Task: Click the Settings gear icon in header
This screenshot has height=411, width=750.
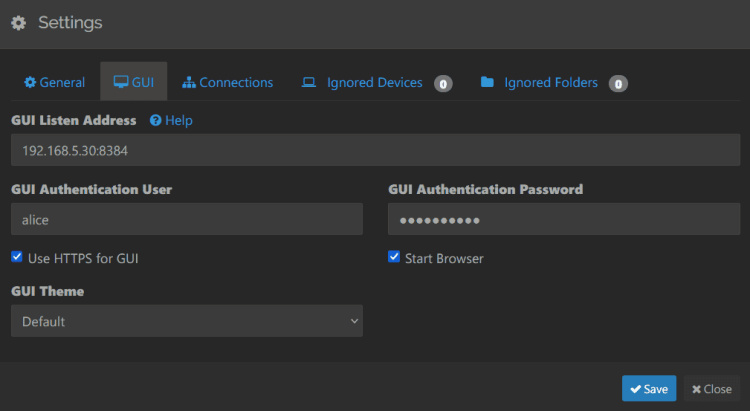Action: click(x=18, y=22)
